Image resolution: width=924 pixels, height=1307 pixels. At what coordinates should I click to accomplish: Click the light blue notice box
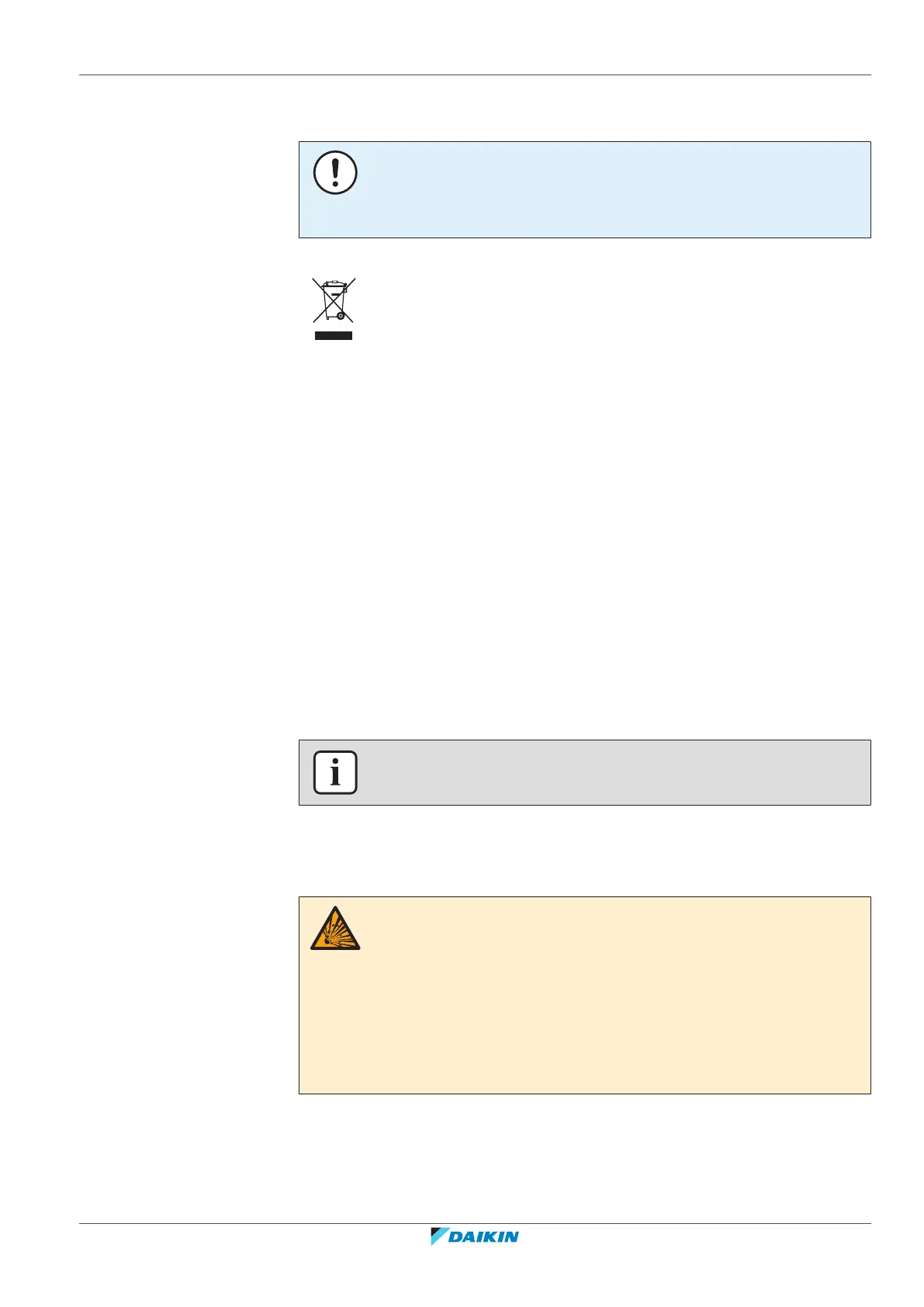pos(584,189)
